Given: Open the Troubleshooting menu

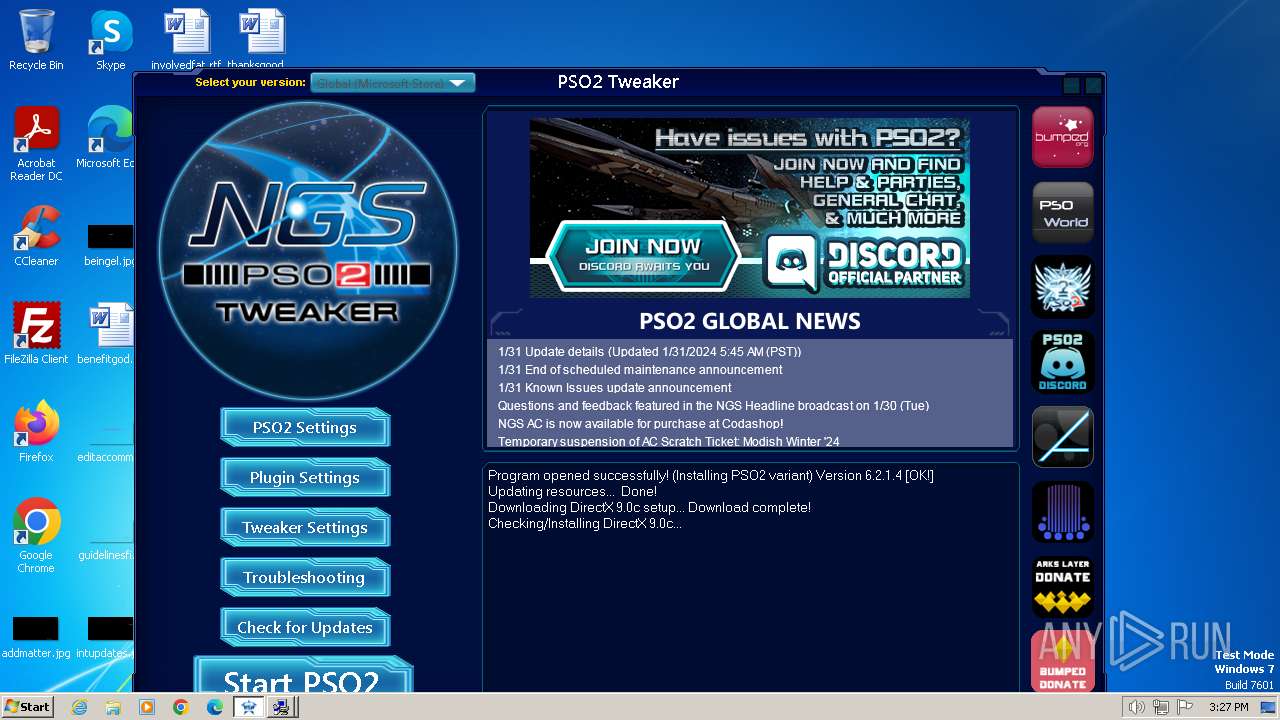Looking at the screenshot, I should coord(305,577).
